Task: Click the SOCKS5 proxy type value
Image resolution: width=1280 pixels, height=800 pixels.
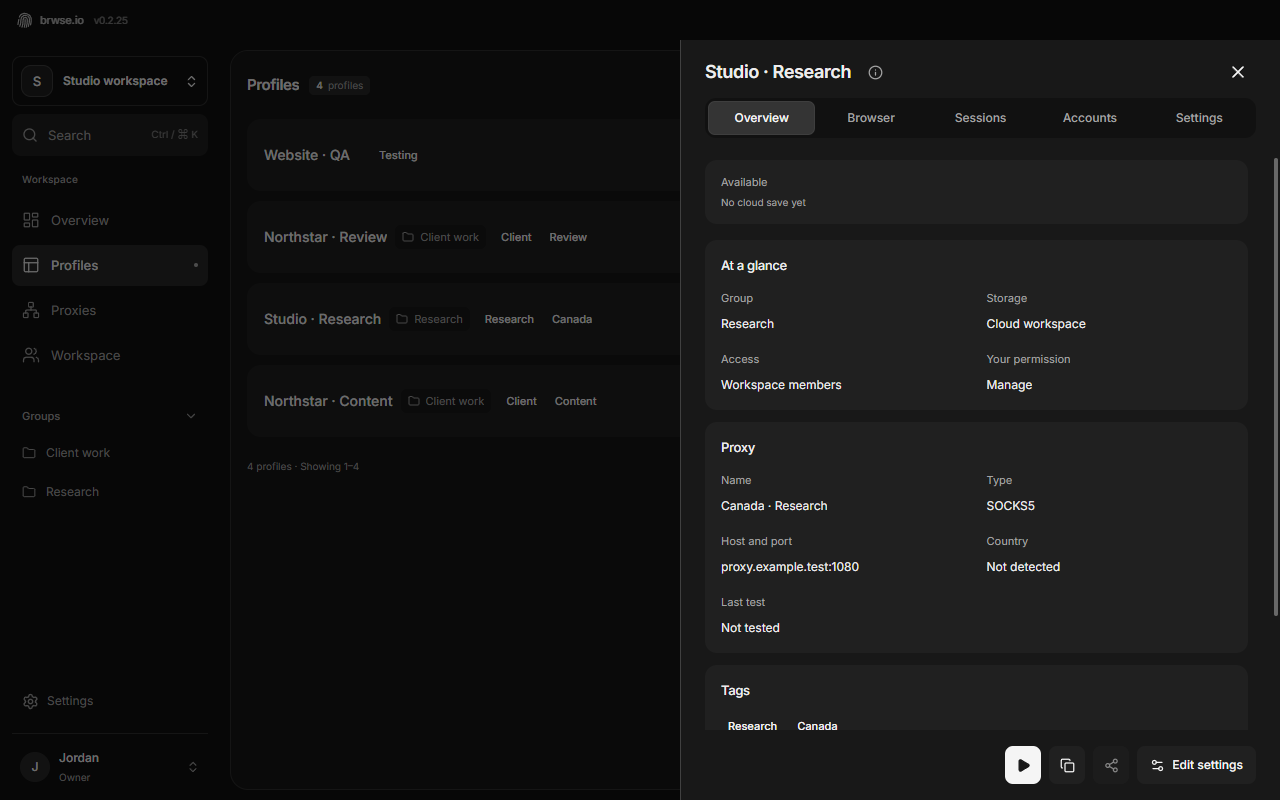Action: tap(1010, 506)
